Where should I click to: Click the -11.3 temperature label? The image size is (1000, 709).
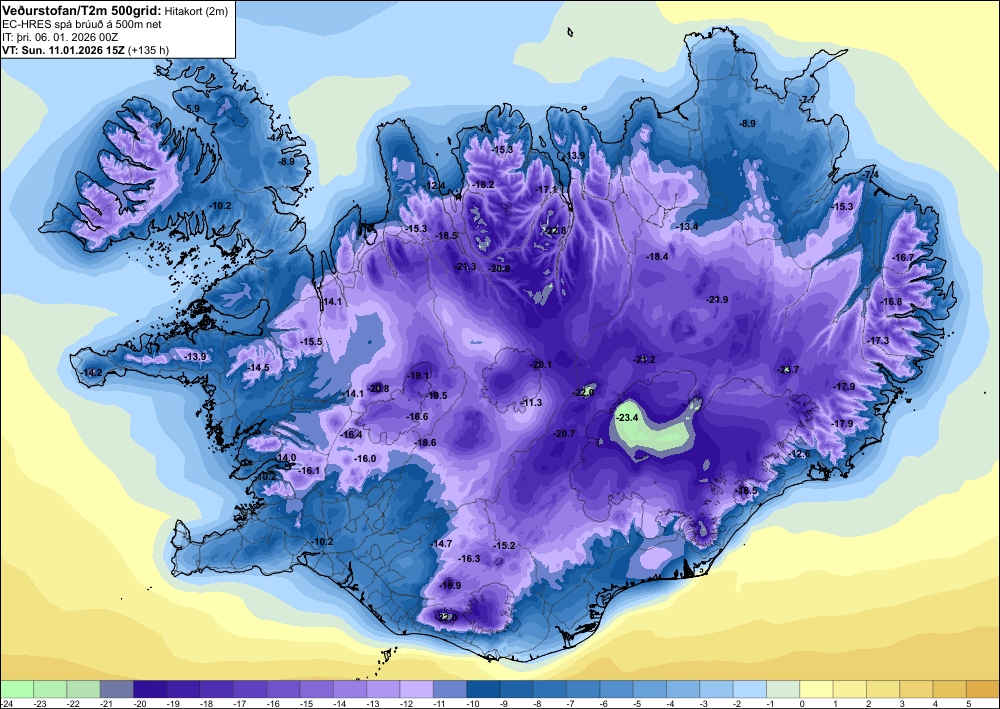point(531,403)
